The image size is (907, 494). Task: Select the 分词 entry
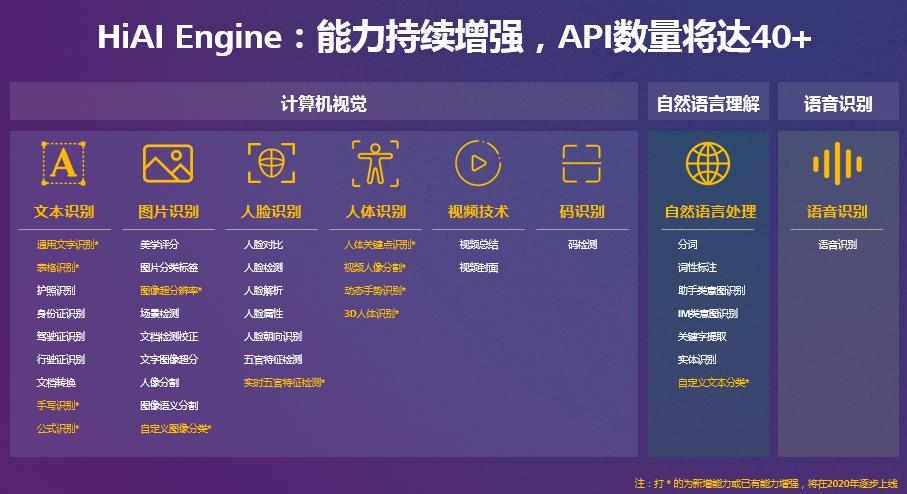coord(688,245)
